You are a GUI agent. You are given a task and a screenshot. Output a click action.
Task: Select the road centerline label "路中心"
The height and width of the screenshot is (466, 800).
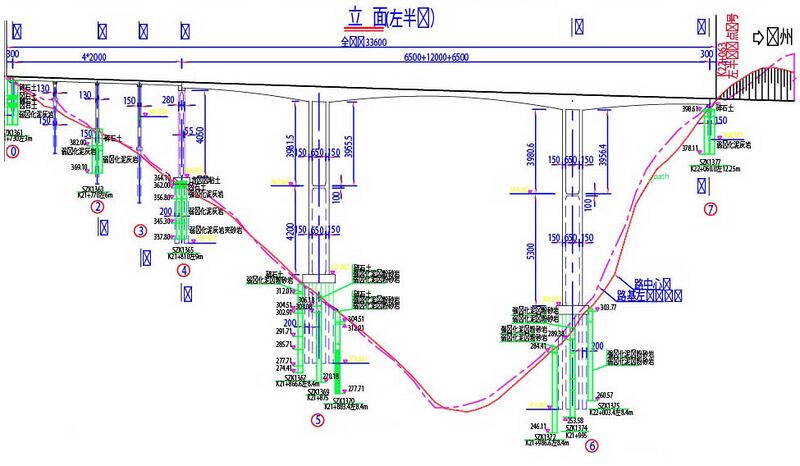(x=647, y=283)
